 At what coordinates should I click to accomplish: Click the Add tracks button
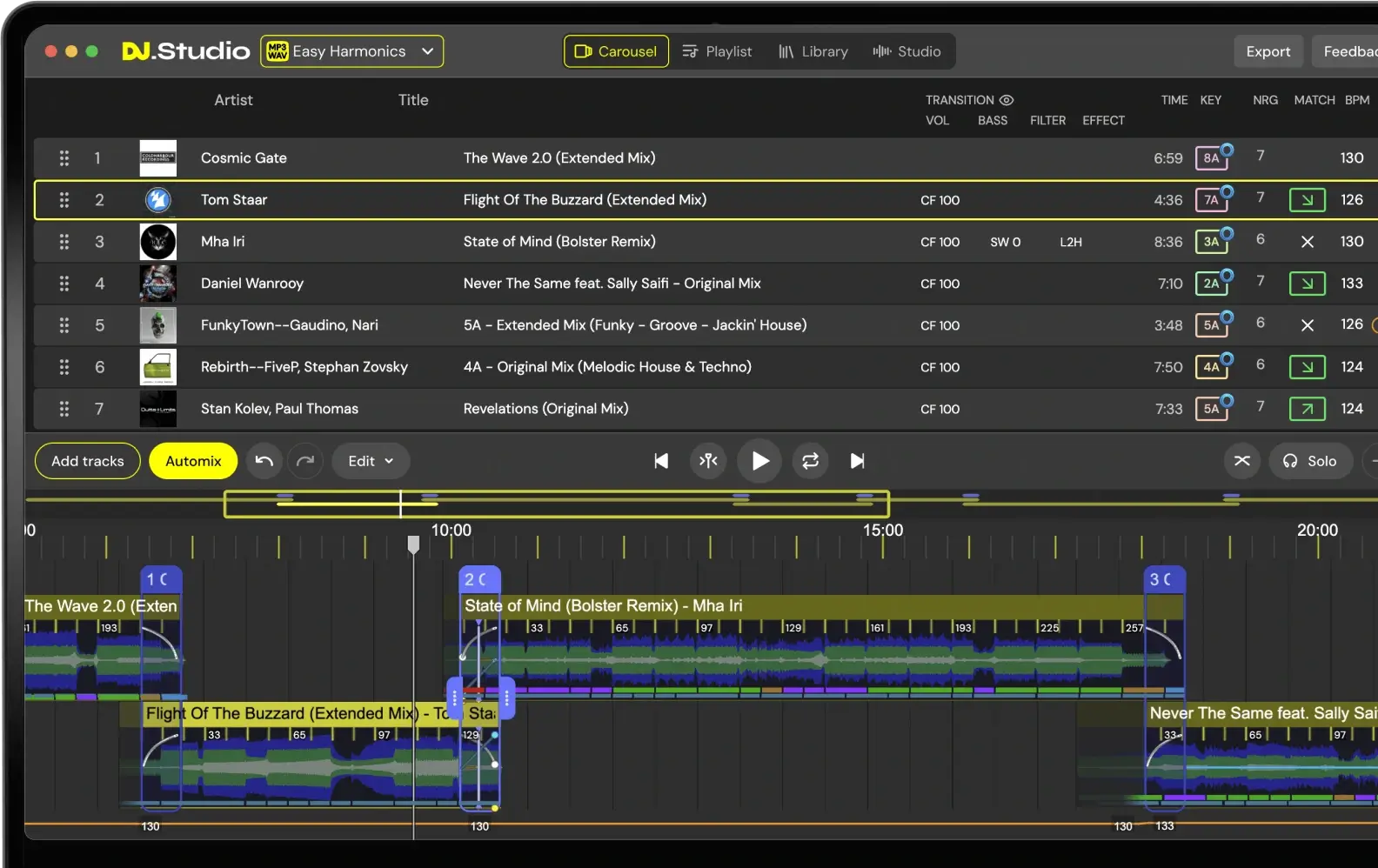87,461
